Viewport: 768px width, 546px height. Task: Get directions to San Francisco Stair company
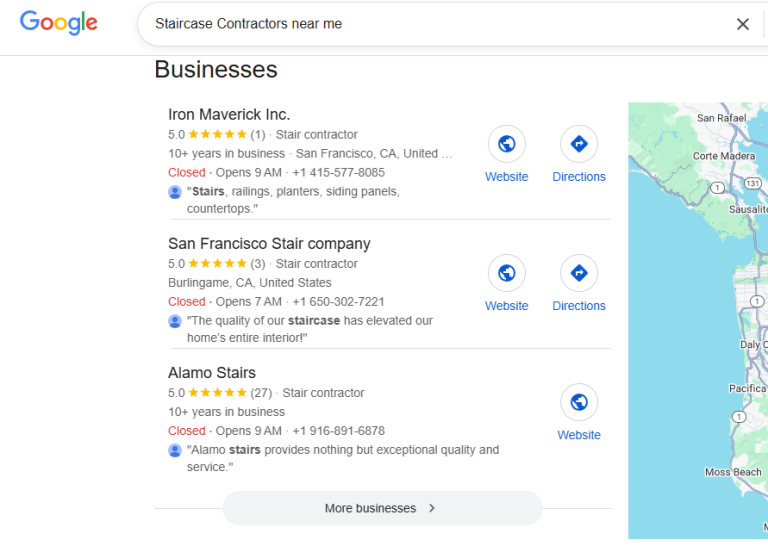coord(578,273)
